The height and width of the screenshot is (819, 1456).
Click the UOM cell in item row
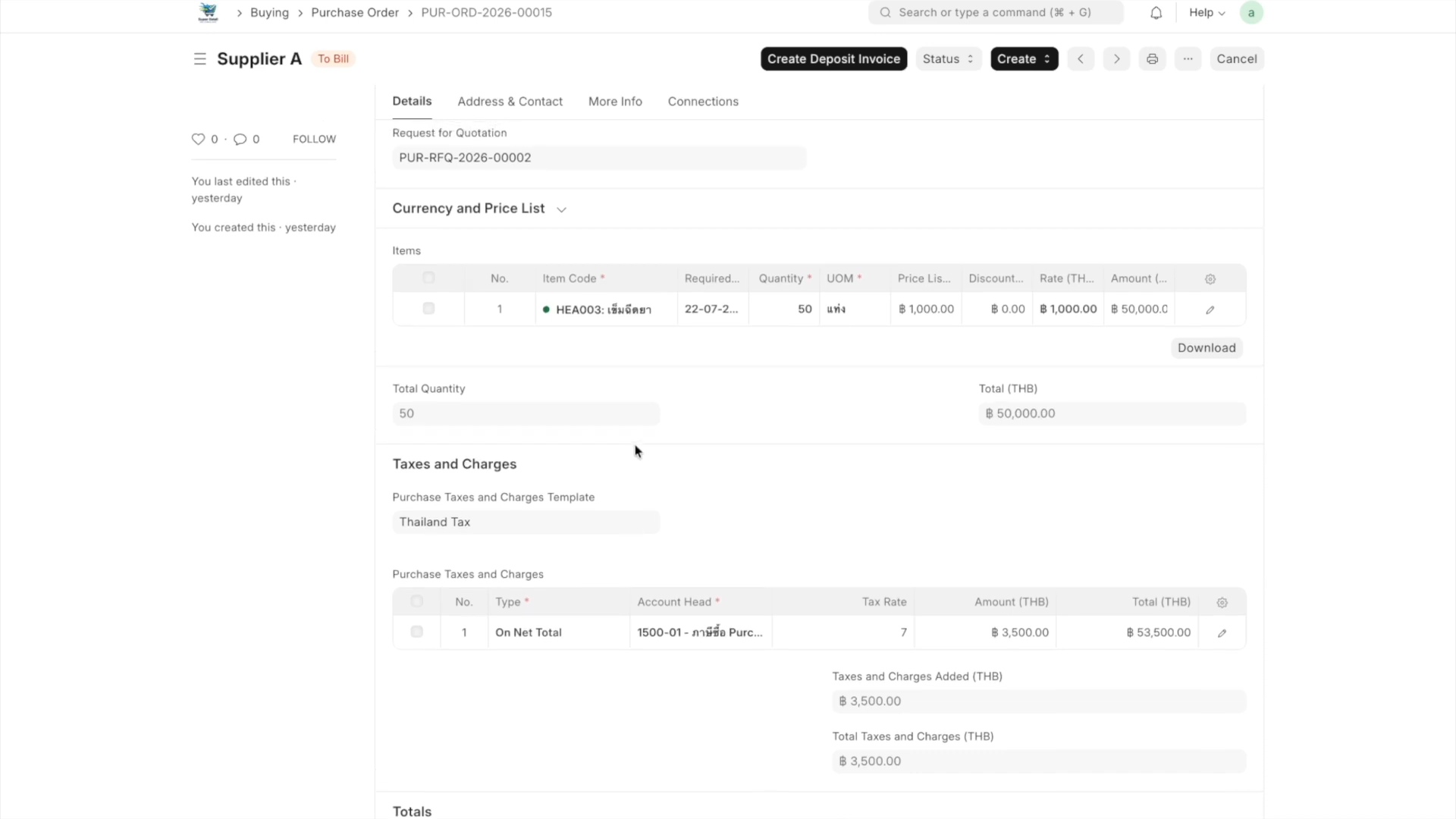point(855,309)
